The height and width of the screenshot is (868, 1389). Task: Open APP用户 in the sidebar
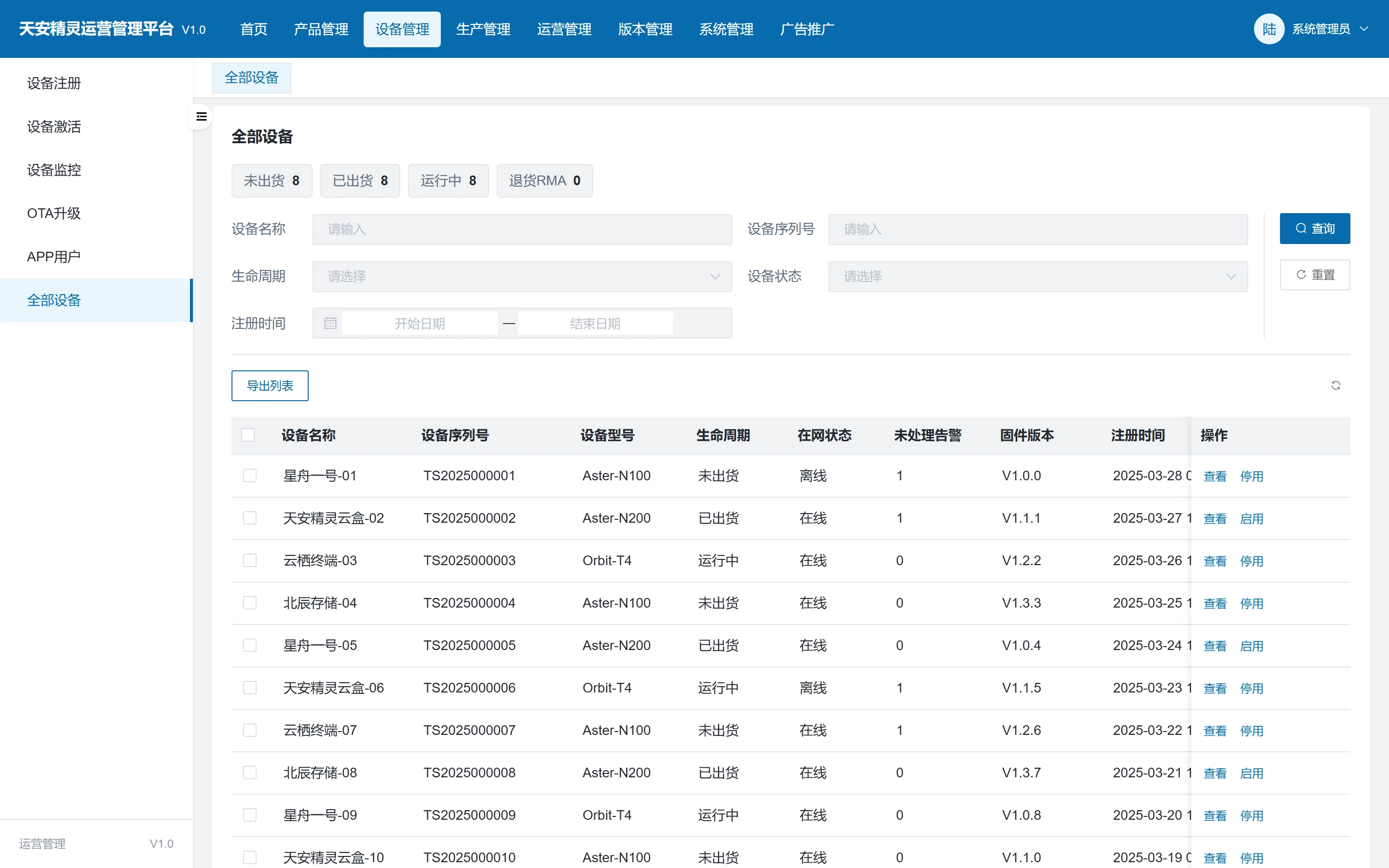pos(96,257)
